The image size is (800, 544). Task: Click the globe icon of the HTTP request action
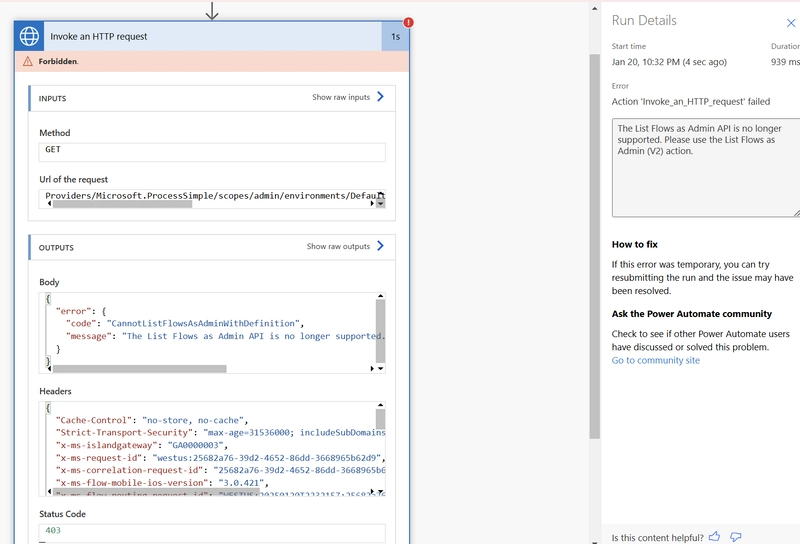(29, 36)
